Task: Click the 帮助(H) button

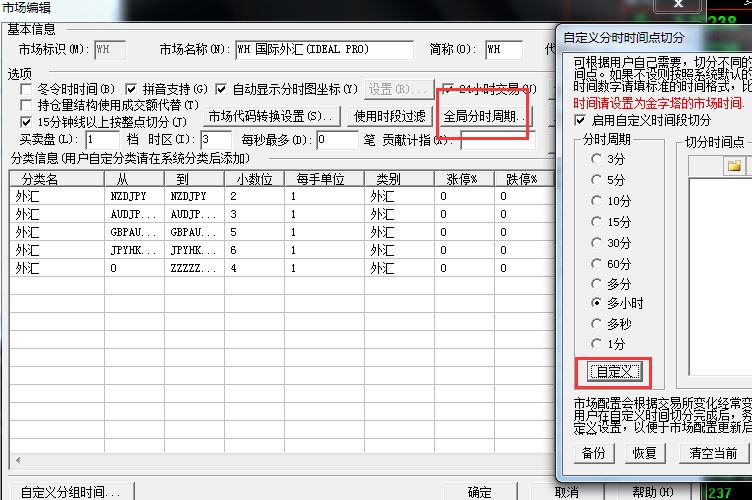Action: 653,492
